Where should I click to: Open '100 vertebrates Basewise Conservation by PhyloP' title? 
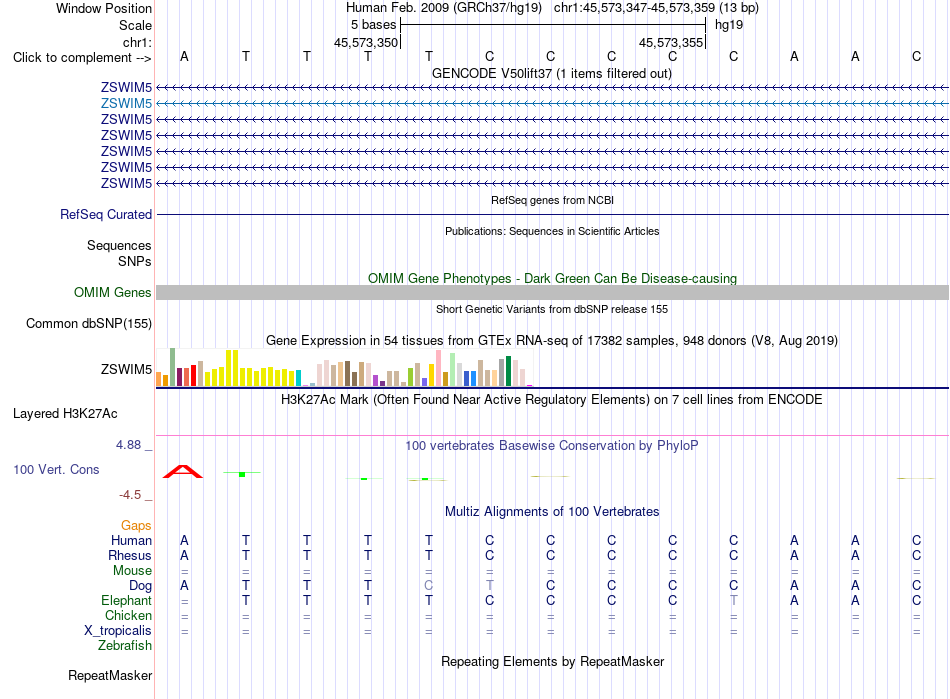(552, 446)
